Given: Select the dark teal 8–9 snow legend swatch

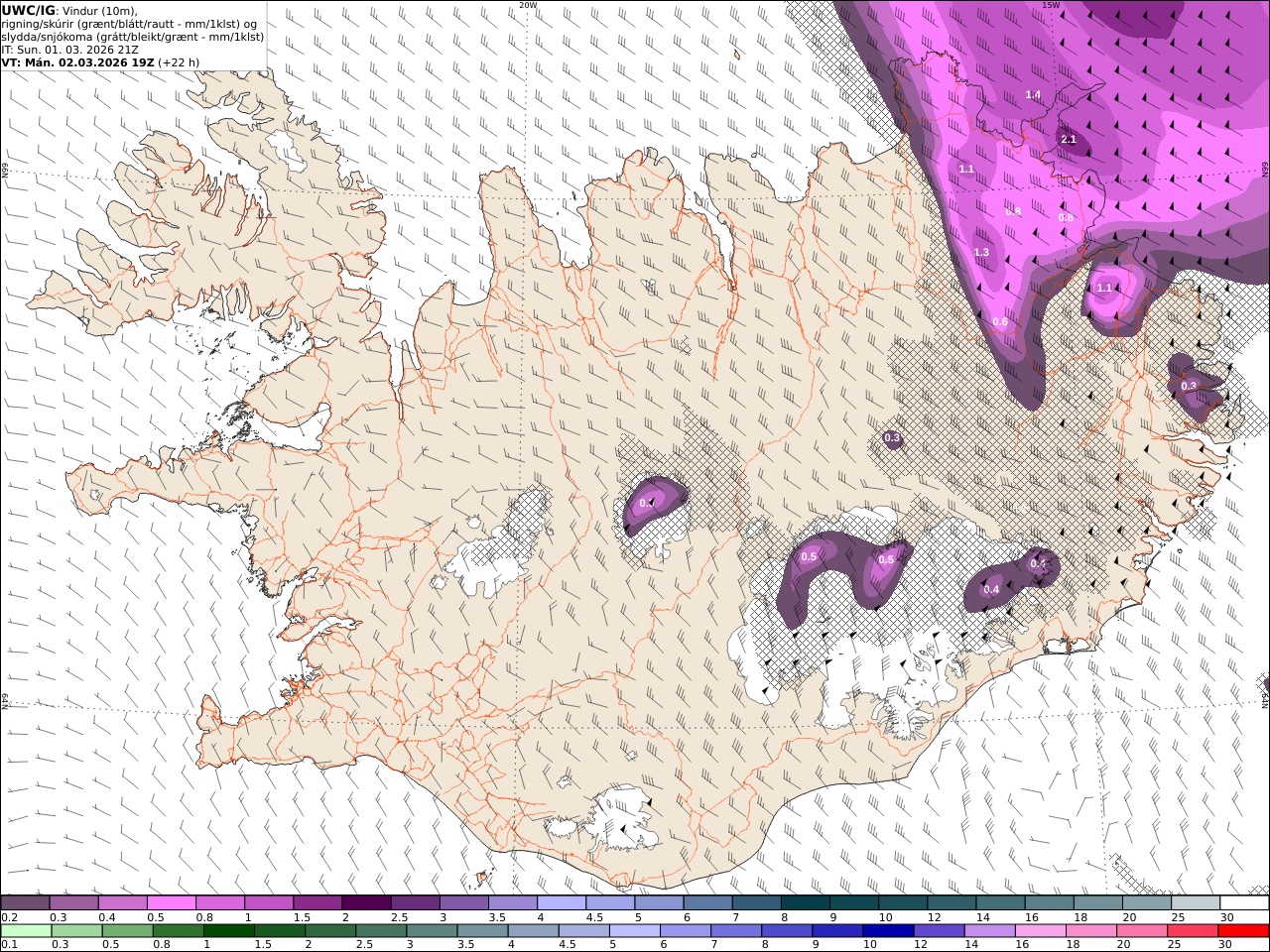Looking at the screenshot, I should pos(805,903).
